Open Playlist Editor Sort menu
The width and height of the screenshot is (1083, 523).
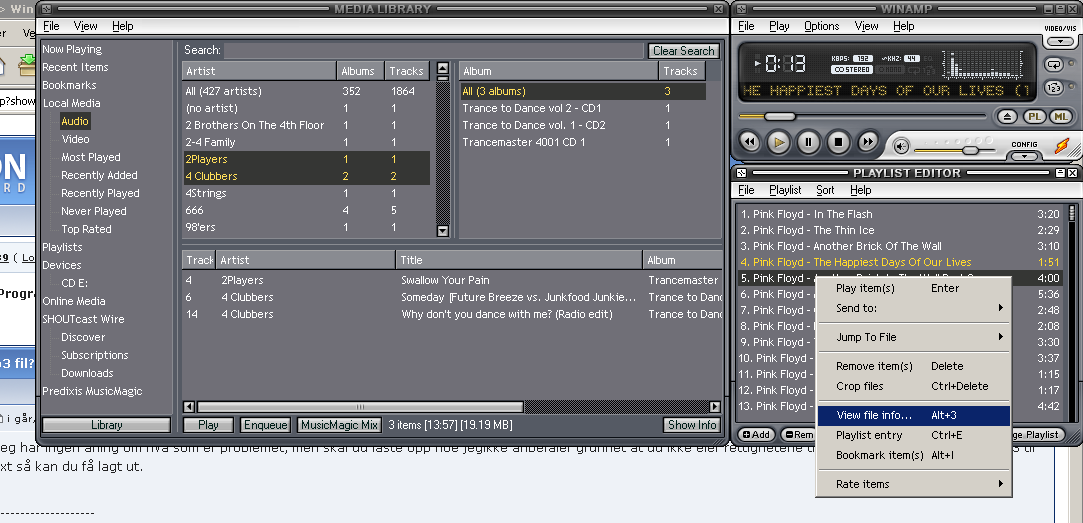click(x=825, y=190)
